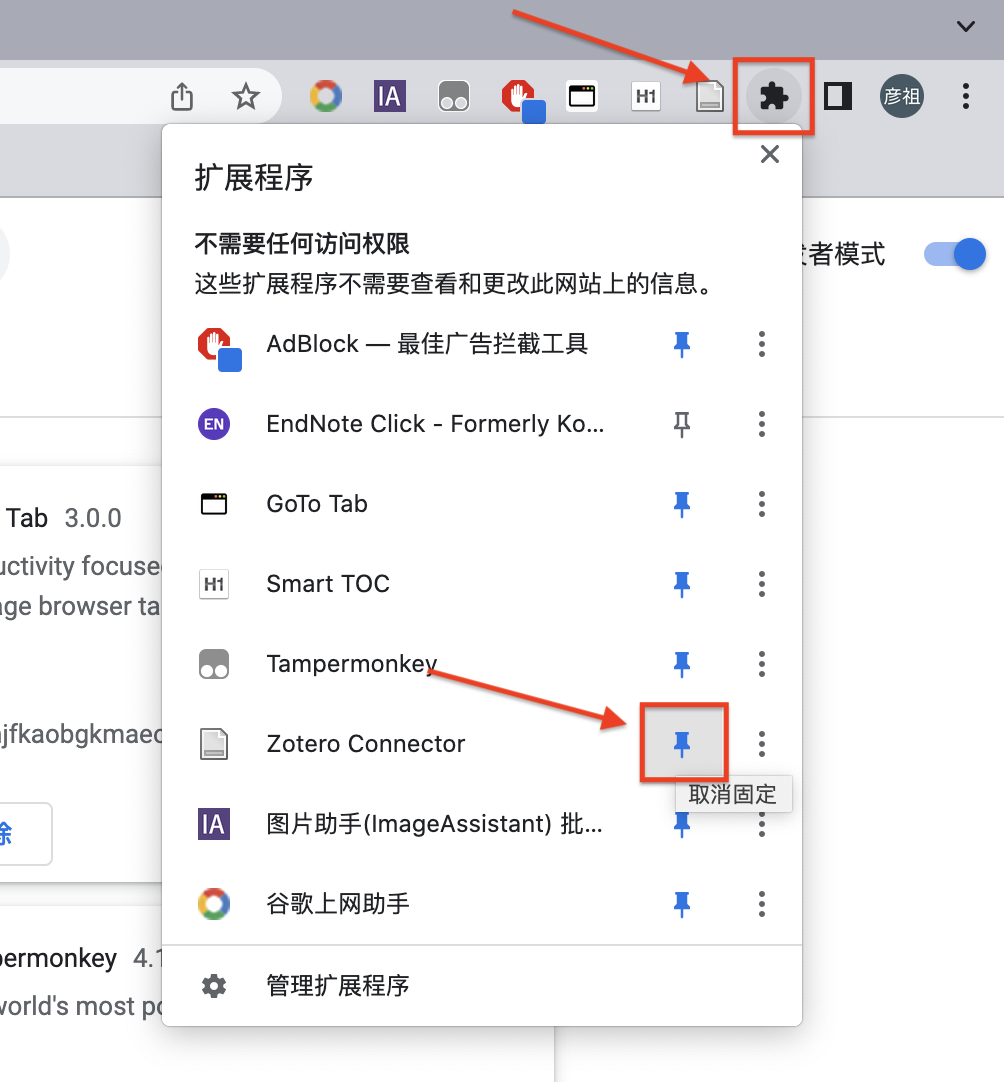
Task: Unpin 图片助手(ImageAssistant) from the toolbar
Action: coord(682,824)
